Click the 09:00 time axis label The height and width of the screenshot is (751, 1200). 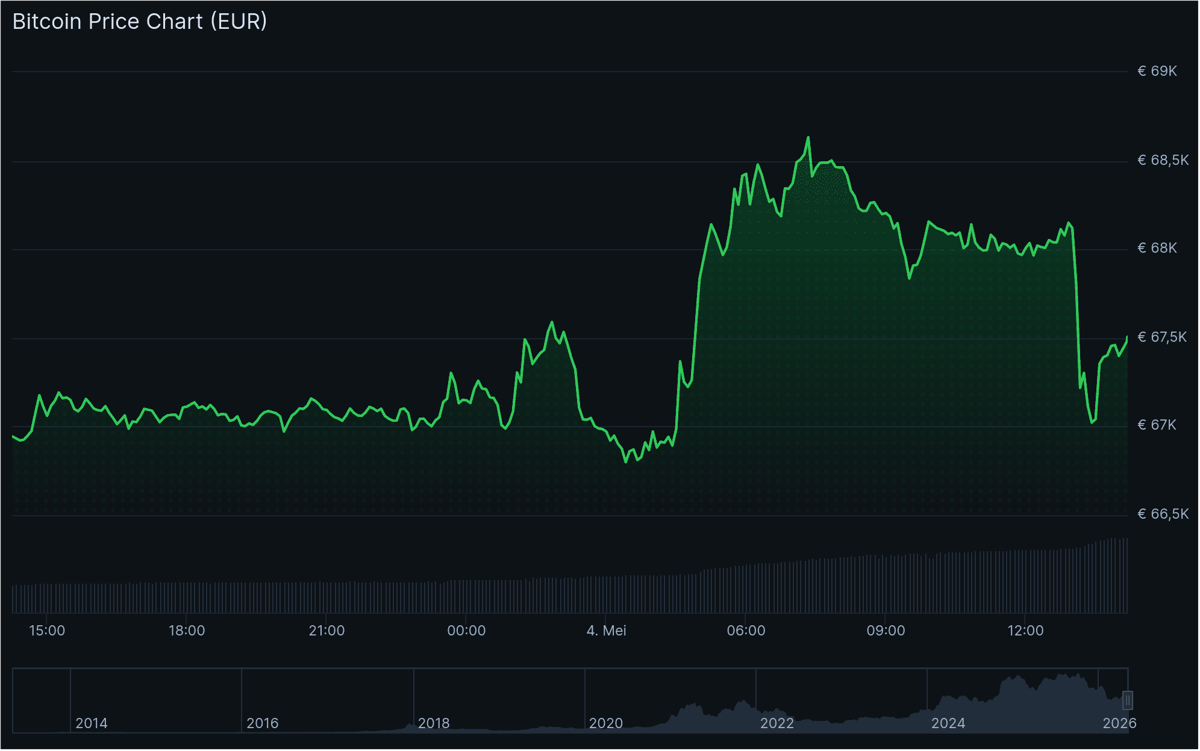[886, 631]
